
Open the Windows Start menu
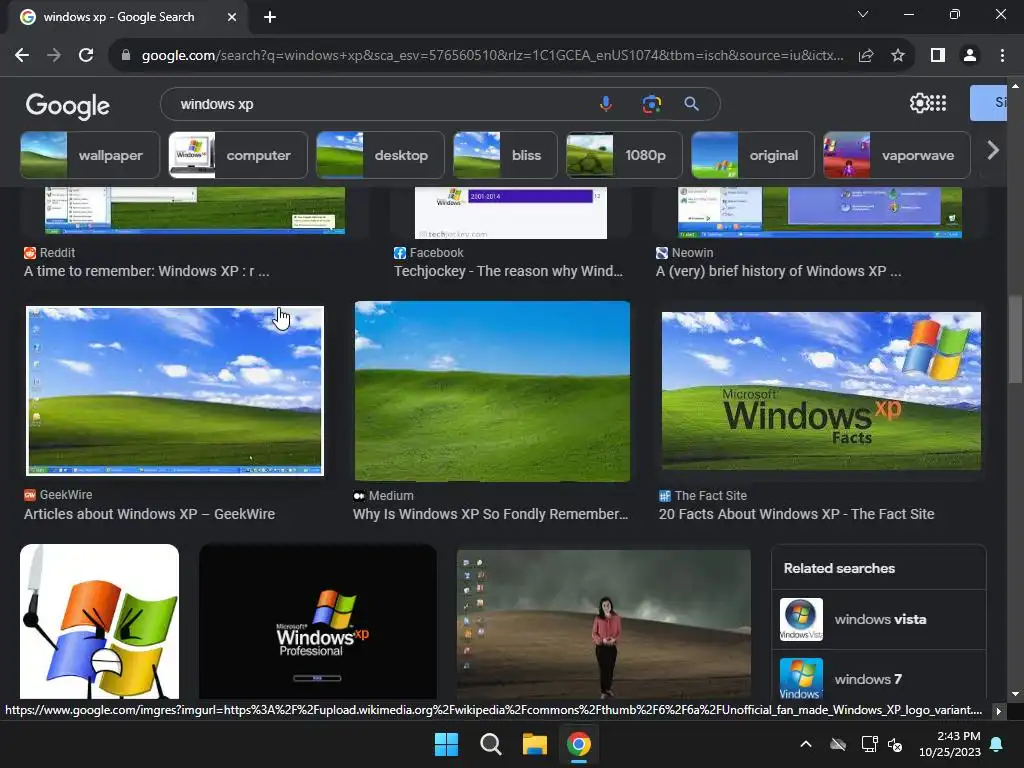pos(447,744)
